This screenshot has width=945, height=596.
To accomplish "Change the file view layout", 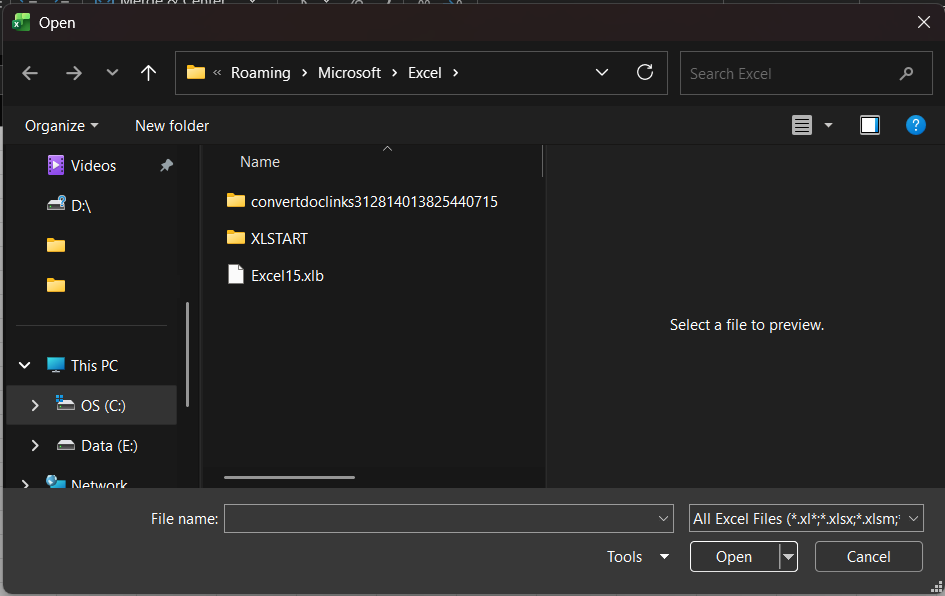I will tap(802, 125).
